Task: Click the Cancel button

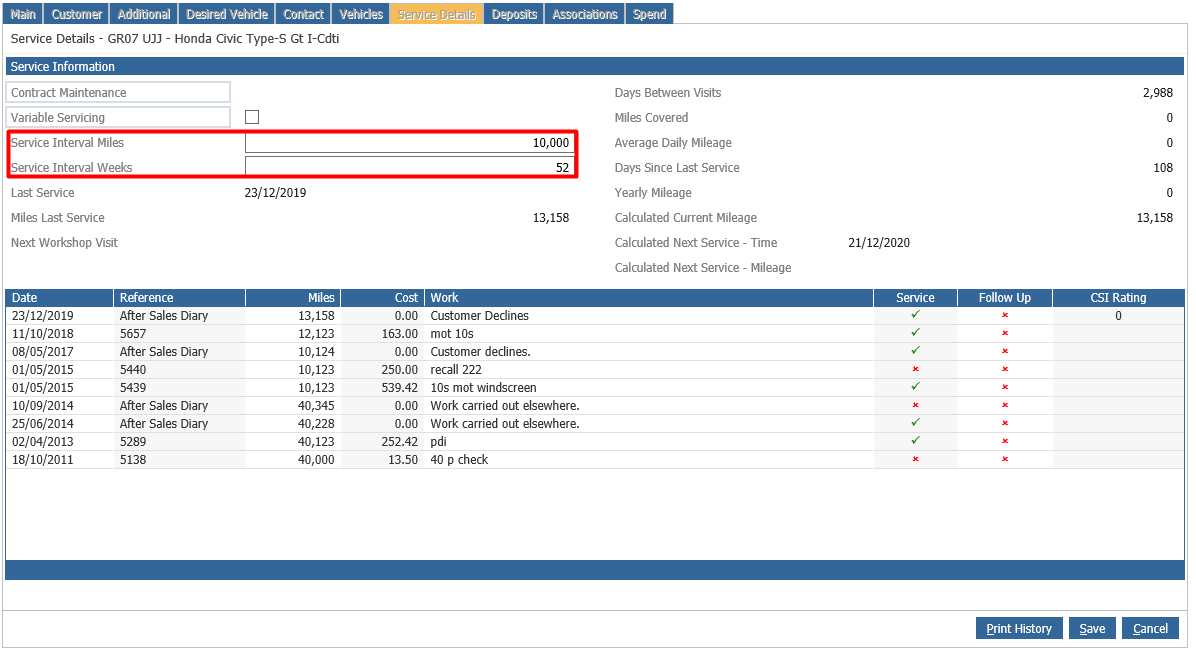Action: [x=1150, y=628]
